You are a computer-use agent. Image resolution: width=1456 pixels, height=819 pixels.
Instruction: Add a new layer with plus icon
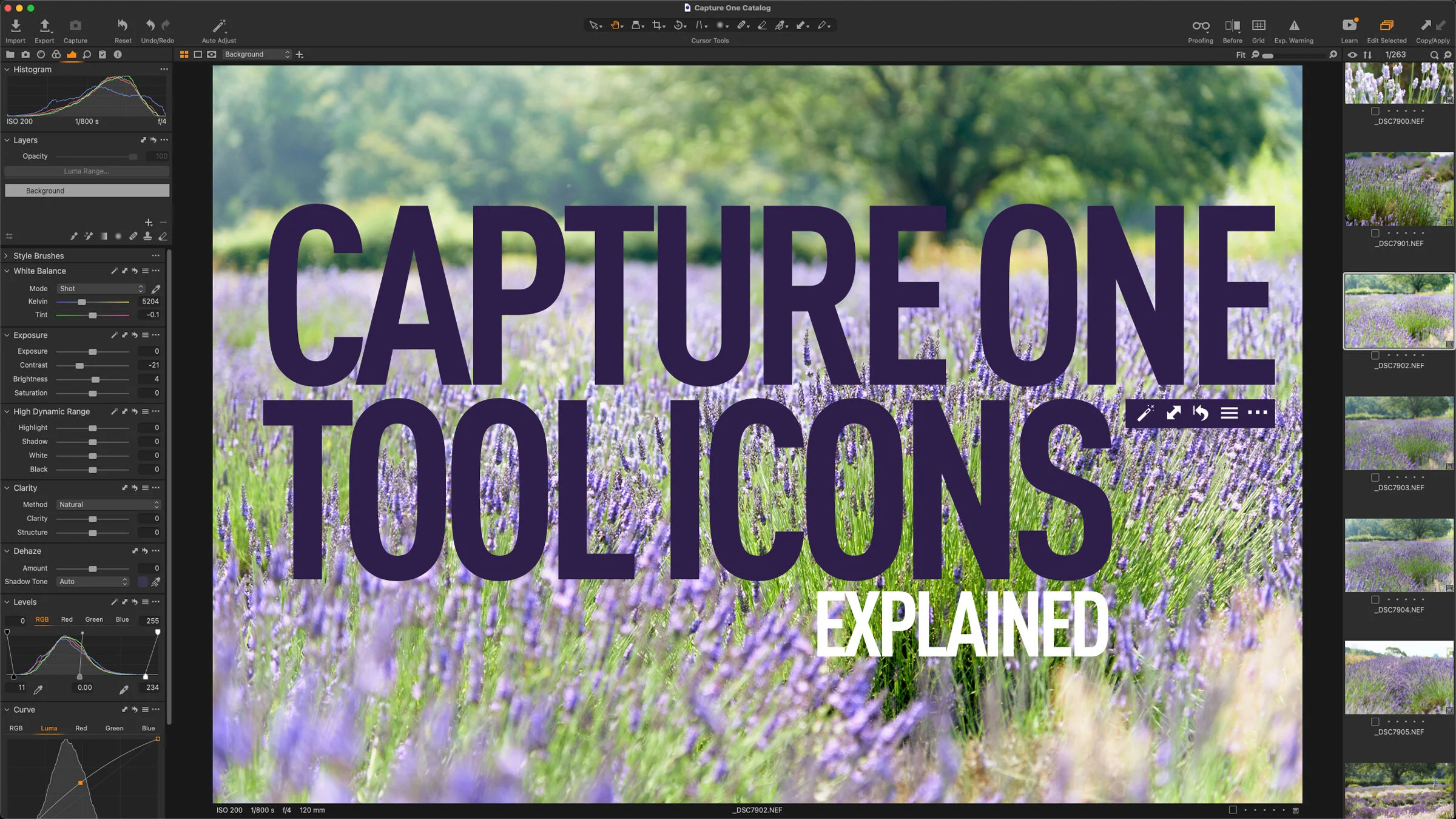(148, 223)
